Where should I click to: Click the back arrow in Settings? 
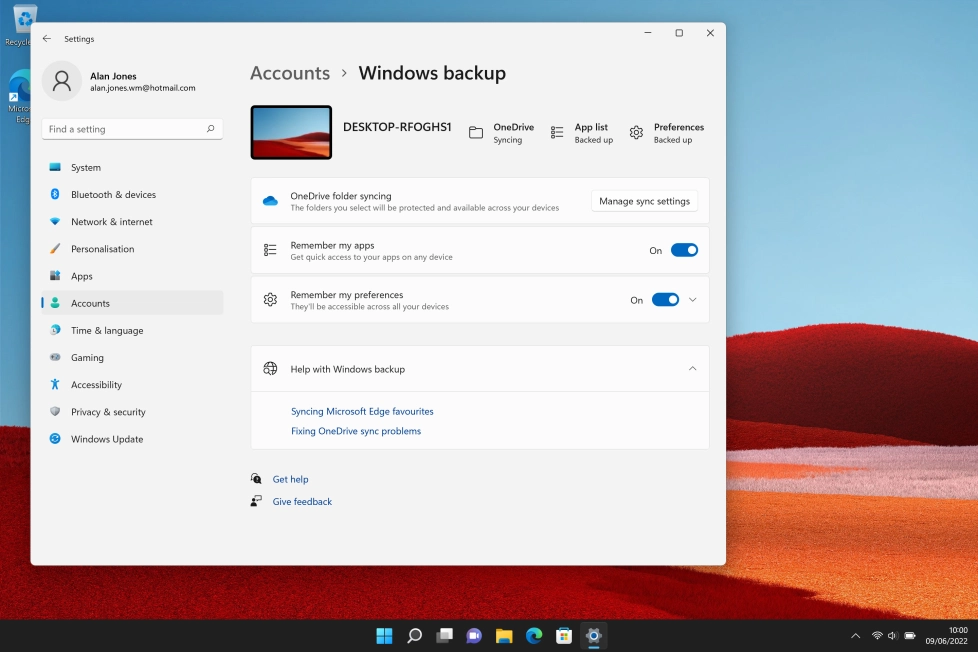click(x=46, y=39)
